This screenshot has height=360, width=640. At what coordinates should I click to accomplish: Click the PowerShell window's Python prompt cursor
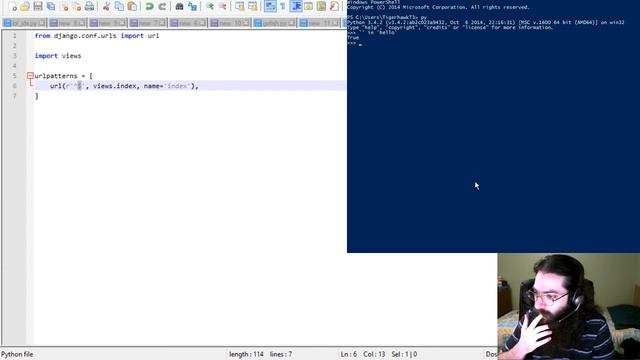pos(360,44)
